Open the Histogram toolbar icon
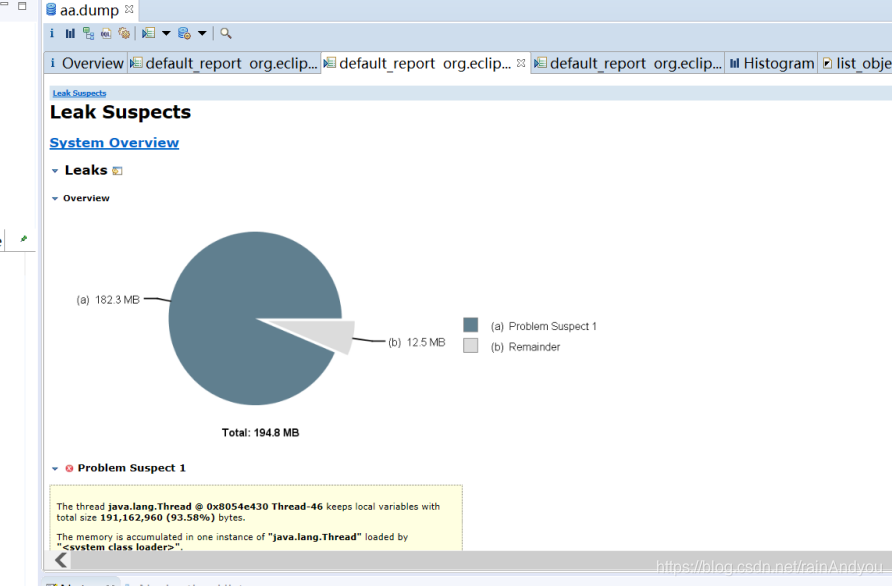The image size is (892, 586). click(x=70, y=34)
